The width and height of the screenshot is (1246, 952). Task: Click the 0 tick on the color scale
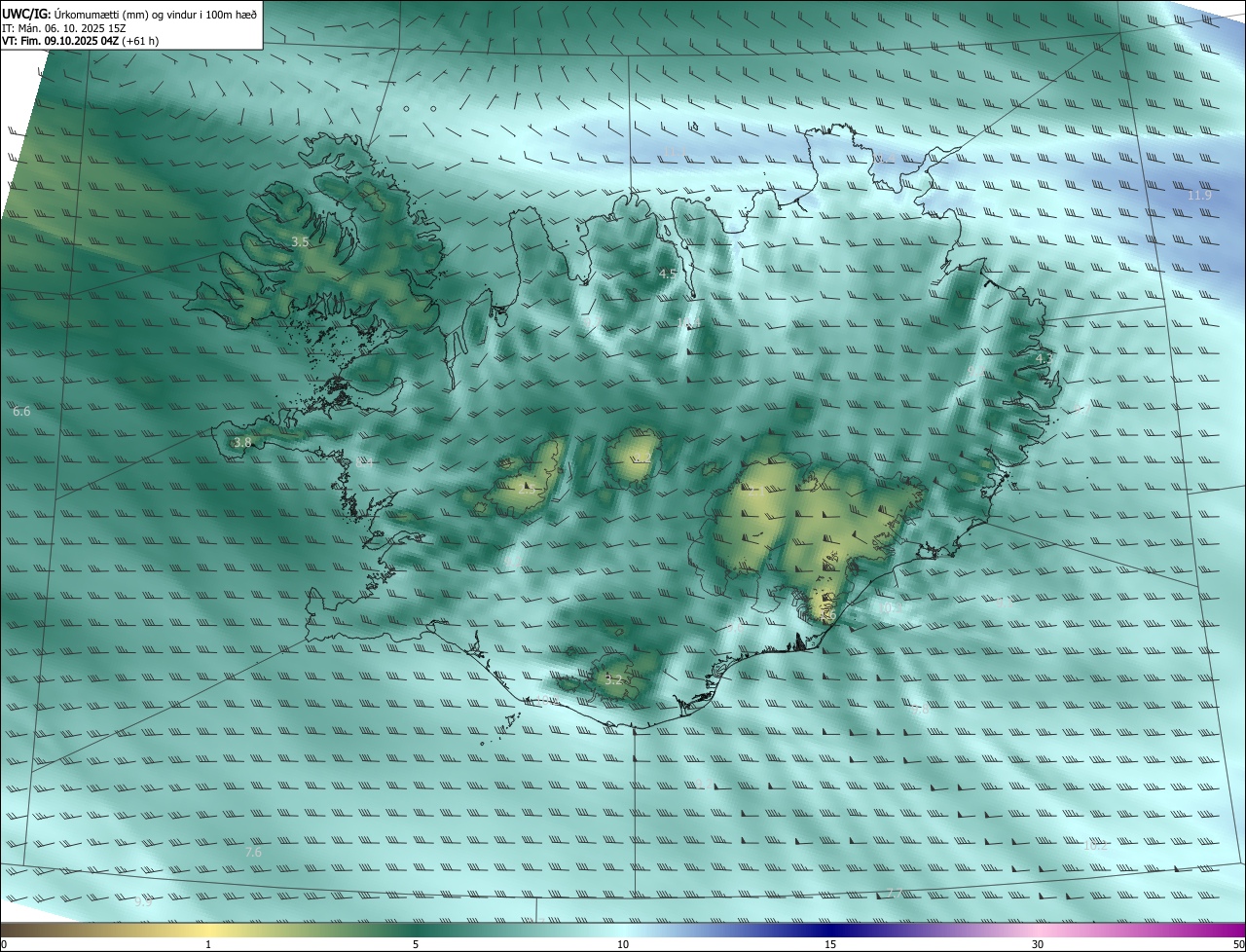click(x=4, y=944)
